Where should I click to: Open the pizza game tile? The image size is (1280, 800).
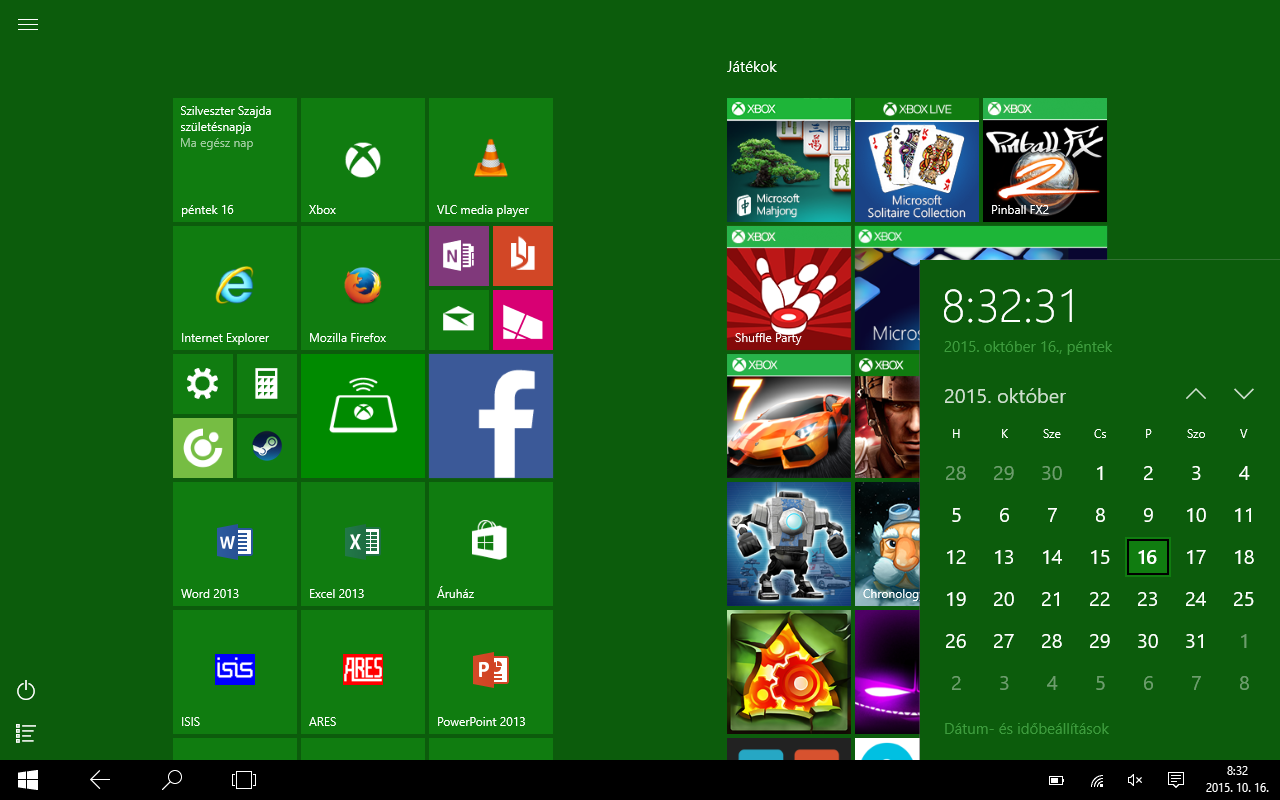(x=789, y=672)
